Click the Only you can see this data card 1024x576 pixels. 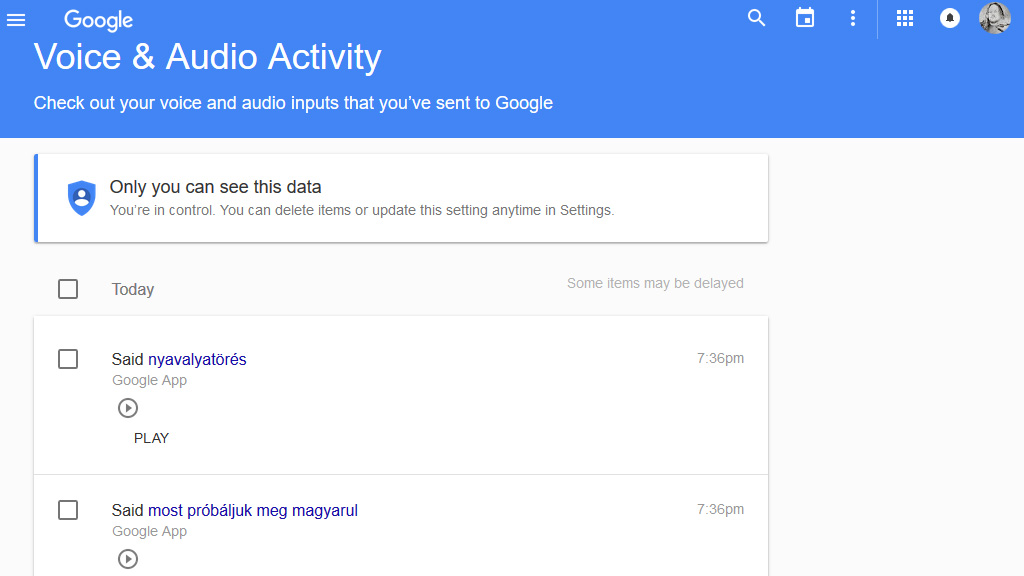click(x=400, y=198)
